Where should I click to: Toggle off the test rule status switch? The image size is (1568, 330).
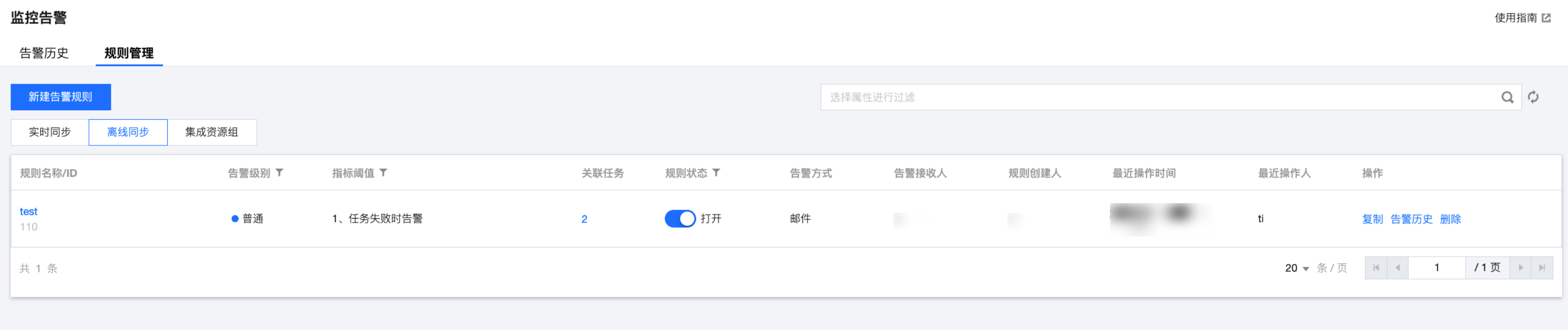[x=679, y=219]
